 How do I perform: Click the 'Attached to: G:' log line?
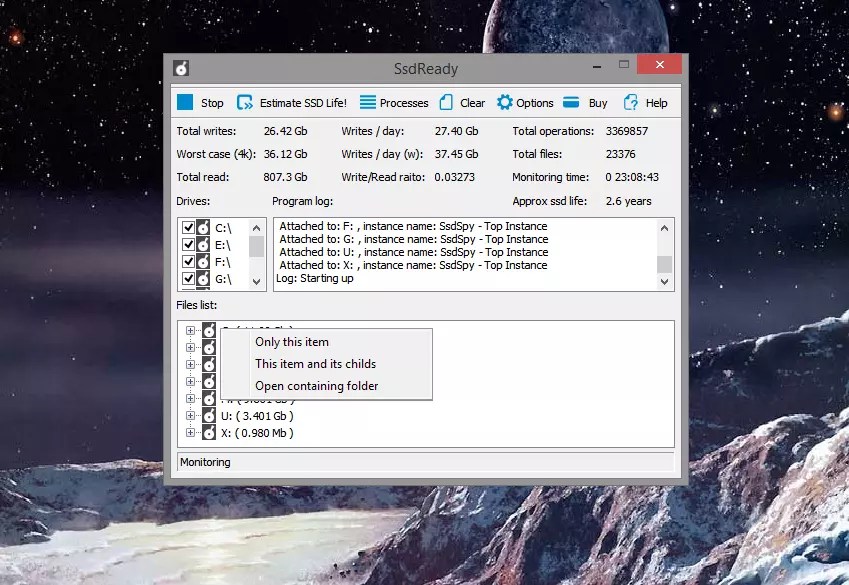coord(414,239)
